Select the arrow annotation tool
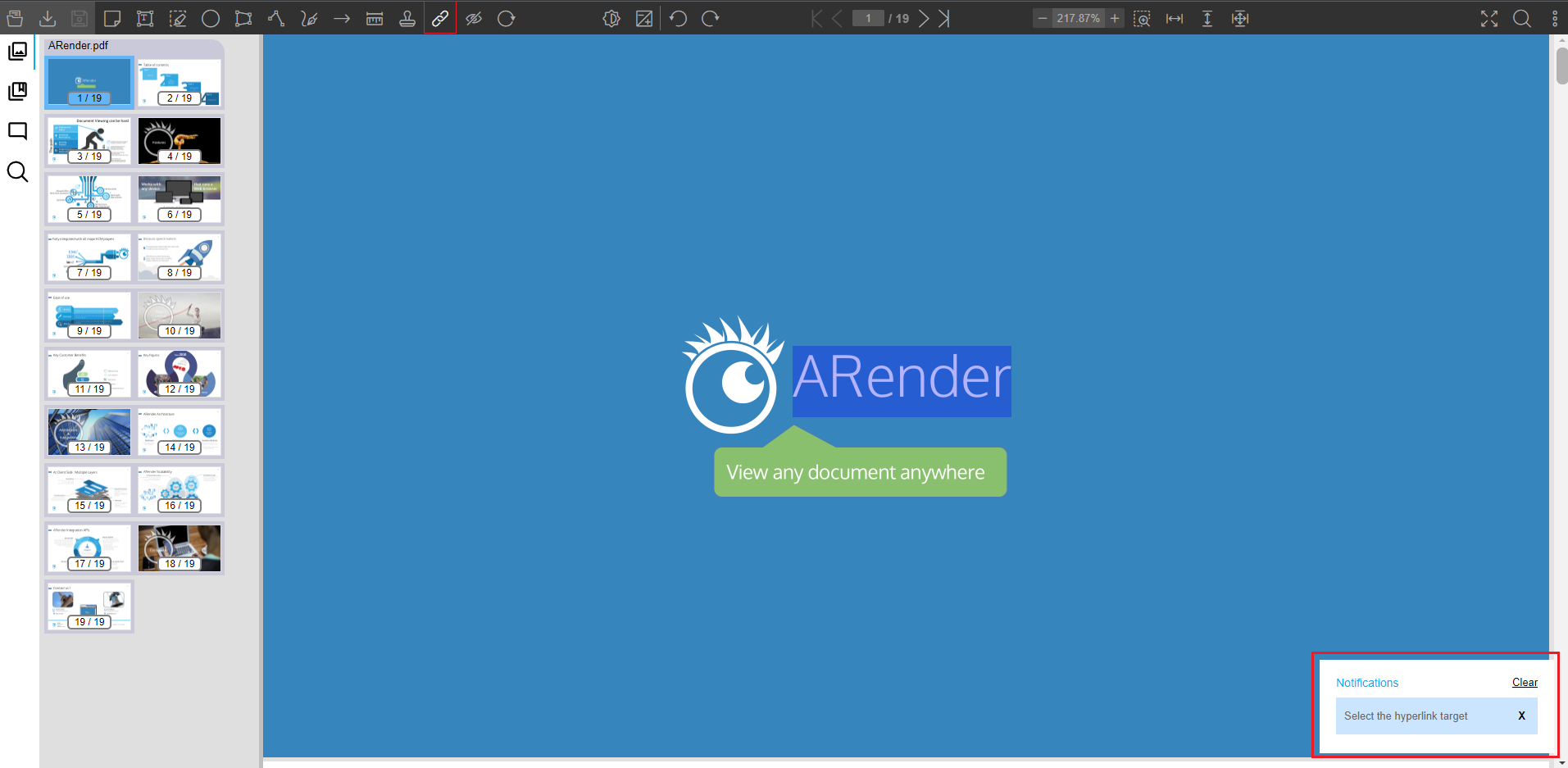Viewport: 1568px width, 768px height. click(342, 18)
